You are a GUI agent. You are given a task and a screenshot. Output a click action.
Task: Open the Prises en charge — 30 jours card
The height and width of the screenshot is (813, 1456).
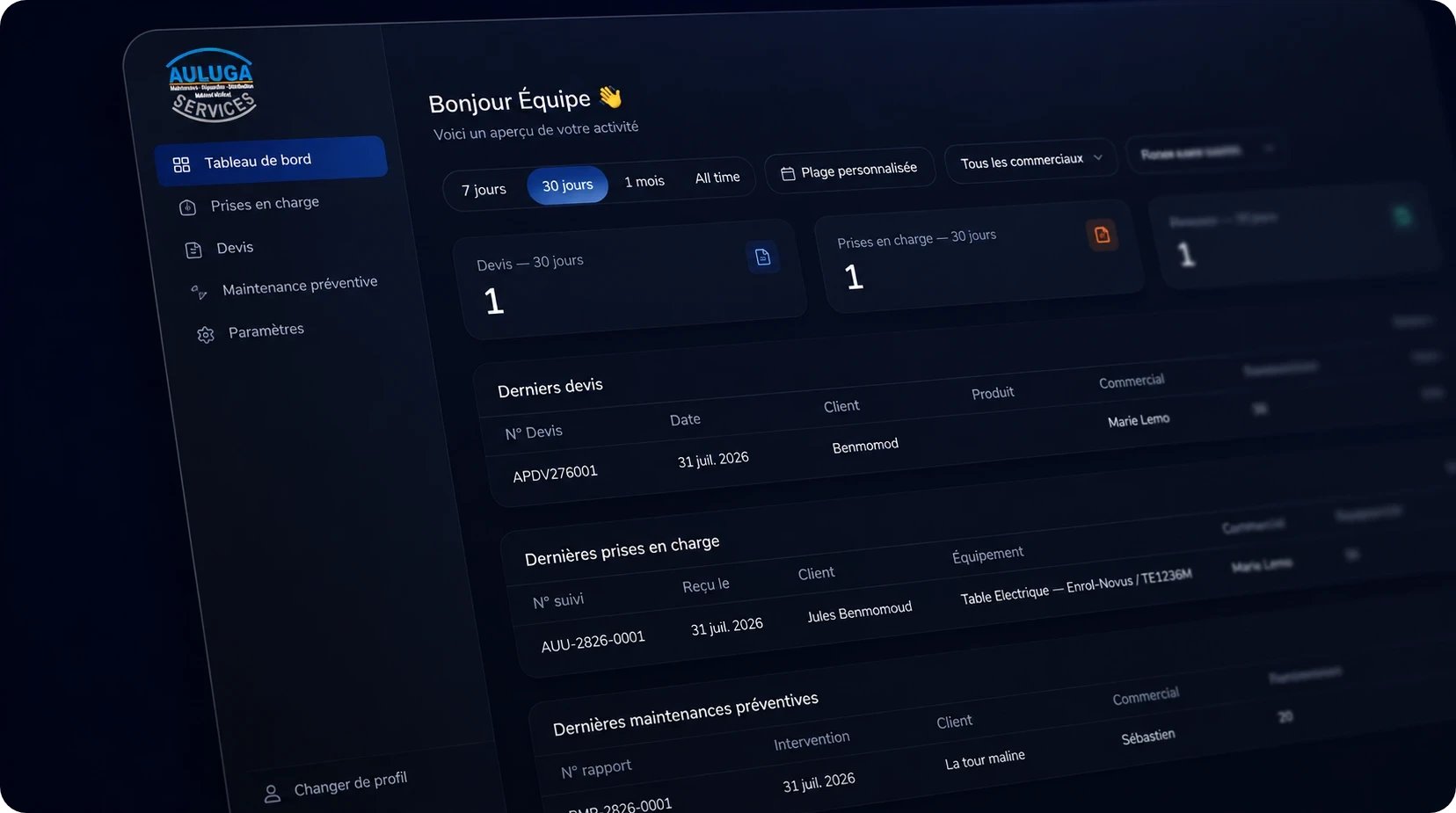click(979, 257)
